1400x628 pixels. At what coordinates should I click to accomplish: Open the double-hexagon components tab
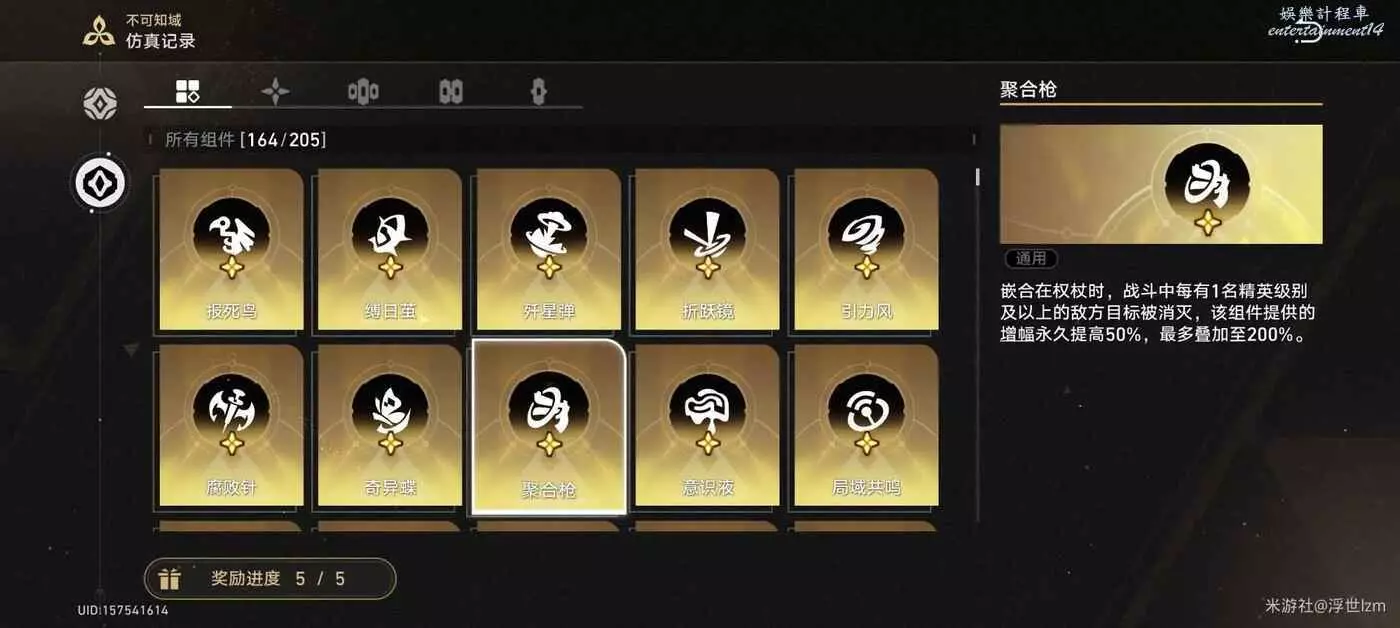(451, 92)
